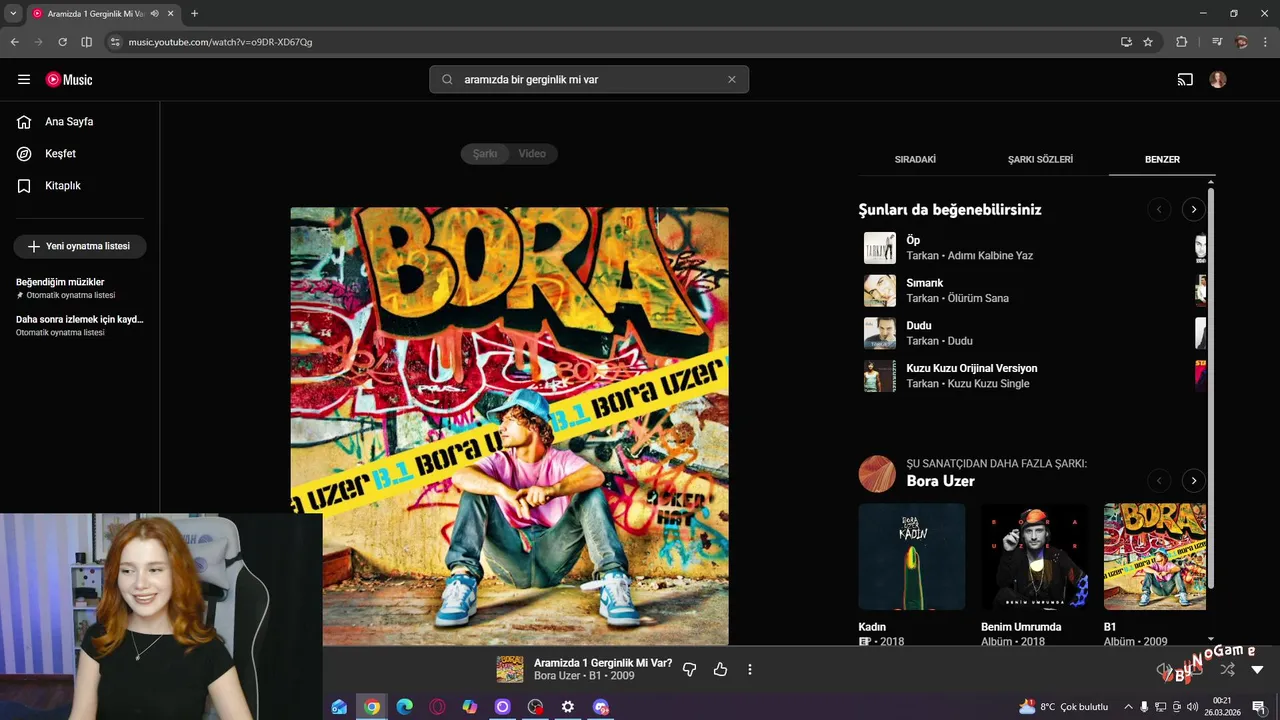This screenshot has width=1280, height=720.
Task: Dislike the current song
Action: [x=689, y=670]
